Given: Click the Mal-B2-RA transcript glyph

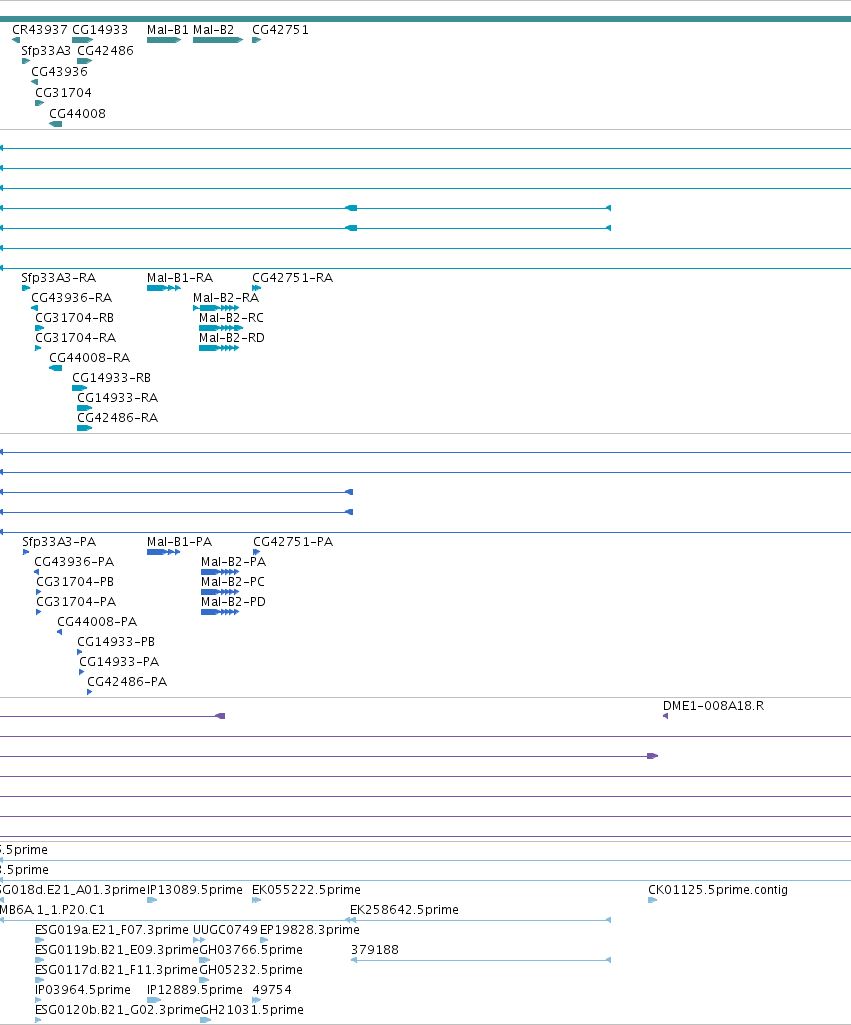Looking at the screenshot, I should click(x=216, y=308).
